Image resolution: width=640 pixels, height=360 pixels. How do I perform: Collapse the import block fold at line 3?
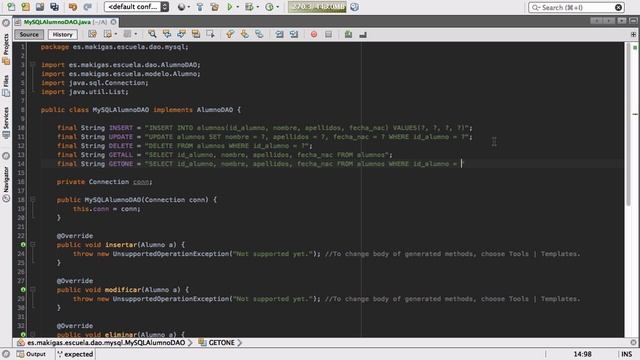[33, 64]
